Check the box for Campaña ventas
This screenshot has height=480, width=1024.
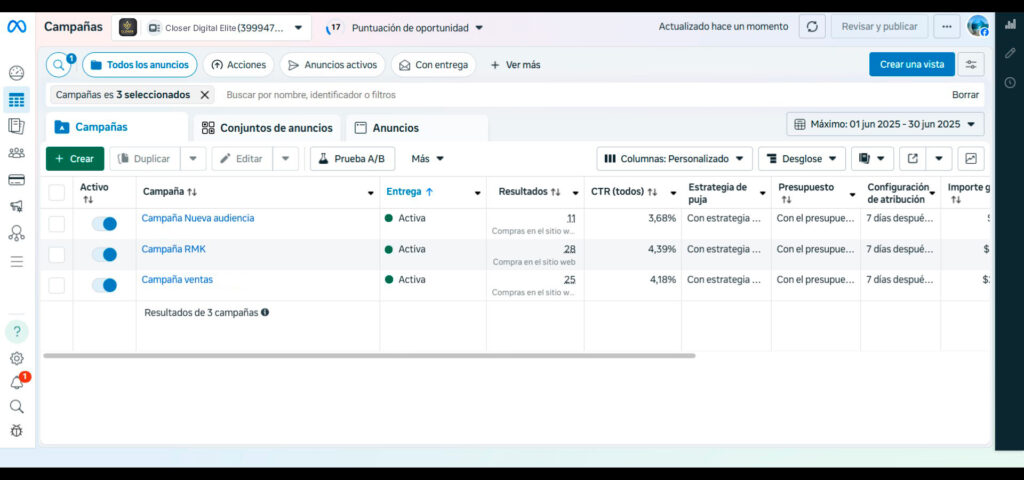[57, 286]
